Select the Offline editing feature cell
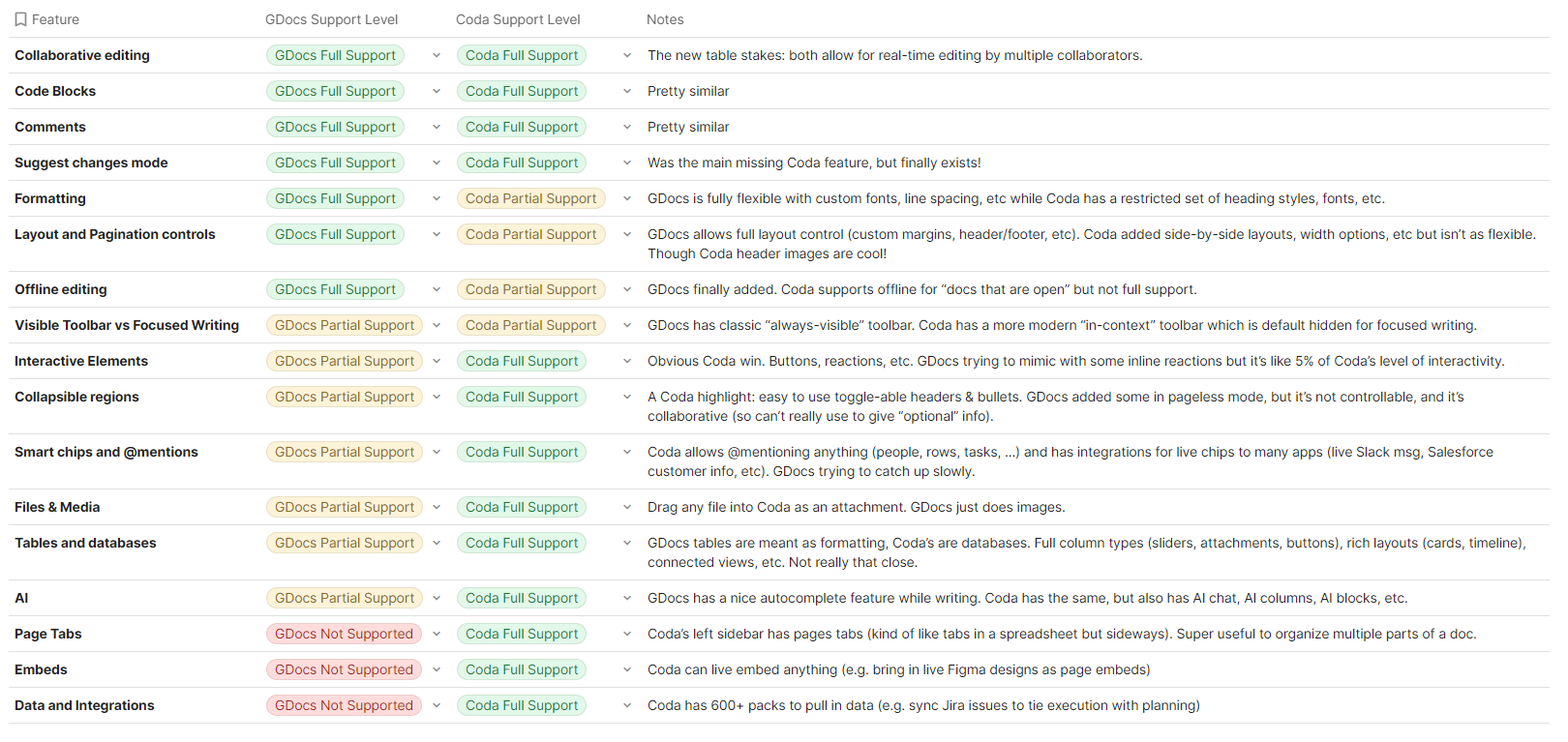 (61, 289)
